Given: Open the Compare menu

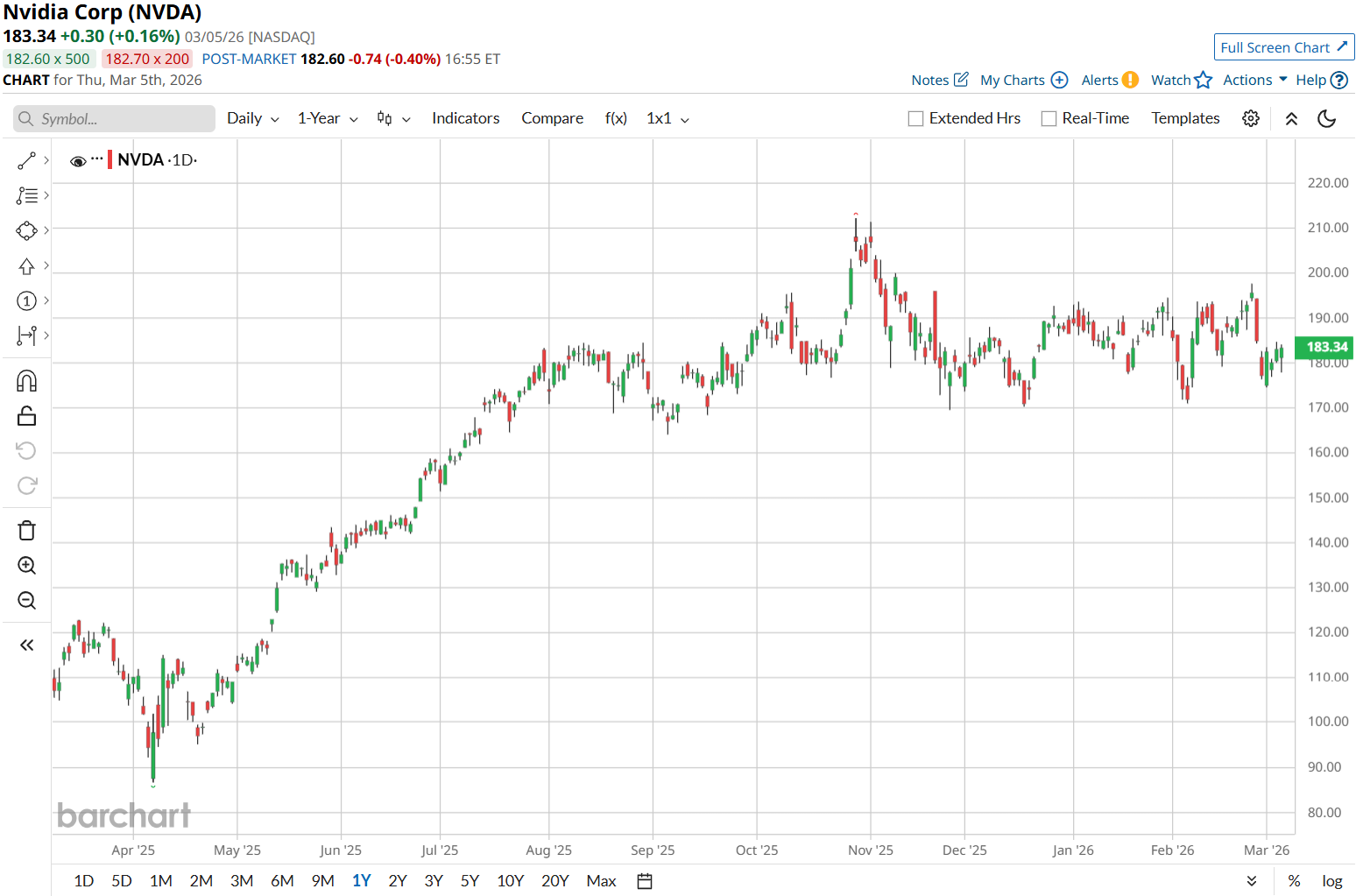Looking at the screenshot, I should tap(552, 118).
